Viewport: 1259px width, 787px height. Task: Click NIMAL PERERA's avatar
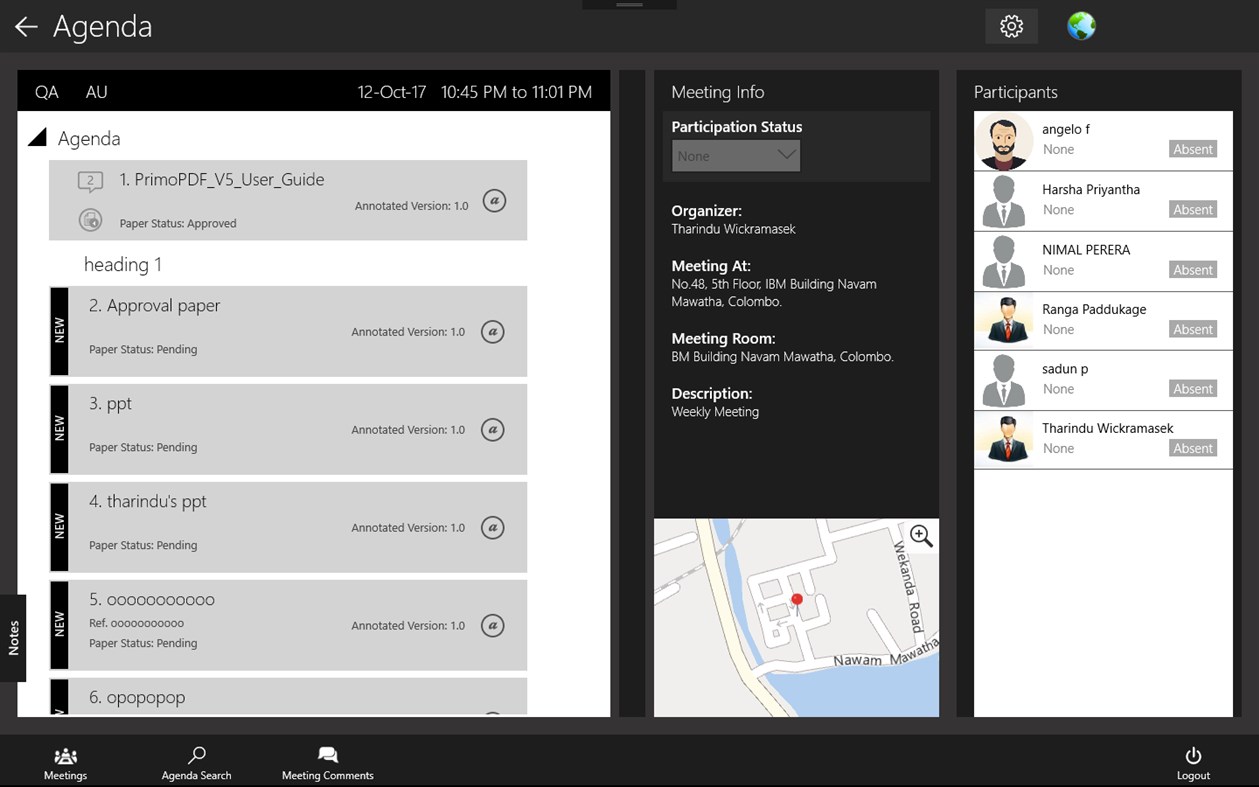(1004, 261)
